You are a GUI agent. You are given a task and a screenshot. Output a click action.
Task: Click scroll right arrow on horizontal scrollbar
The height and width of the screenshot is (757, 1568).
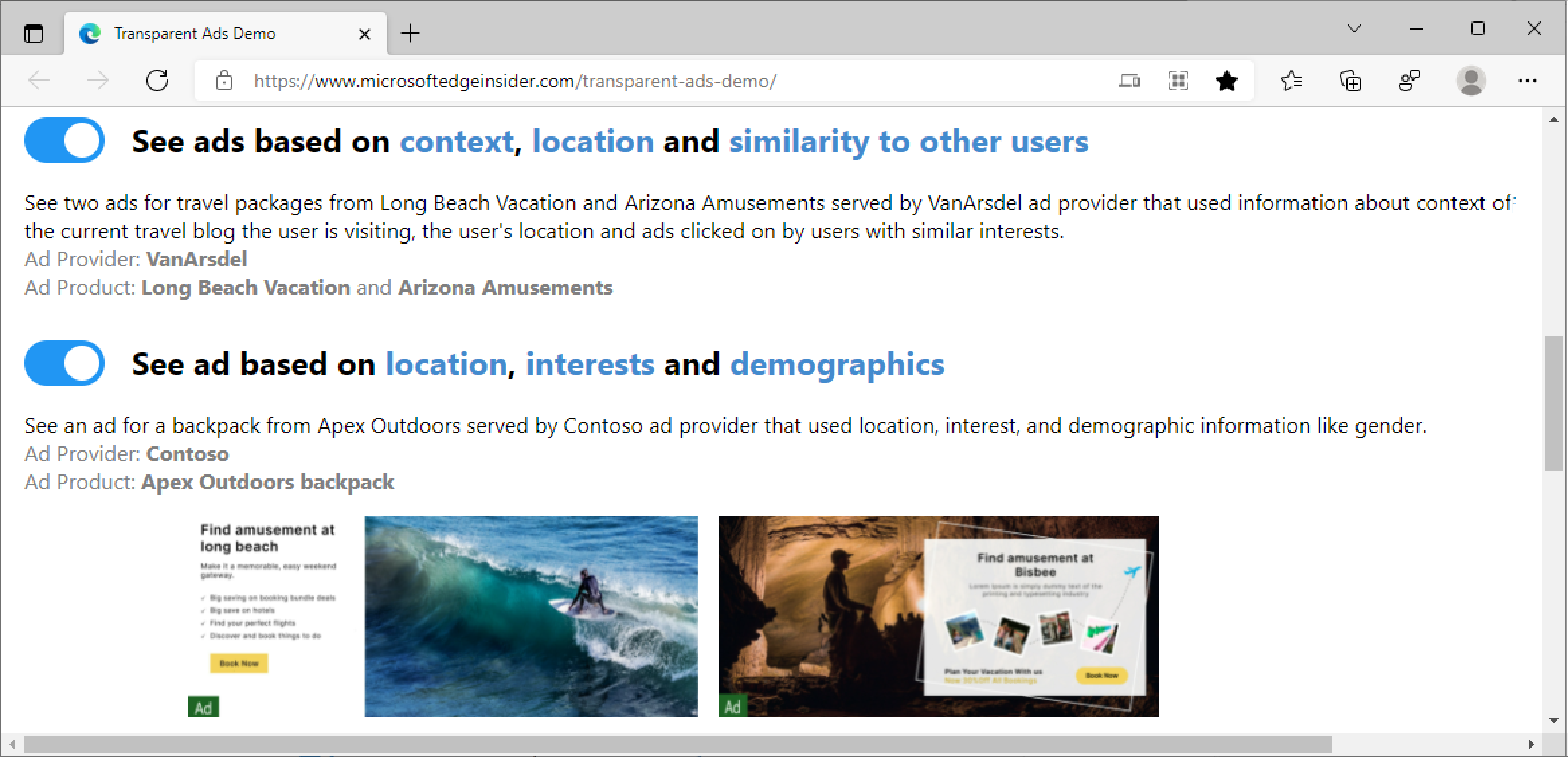pyautogui.click(x=1530, y=744)
